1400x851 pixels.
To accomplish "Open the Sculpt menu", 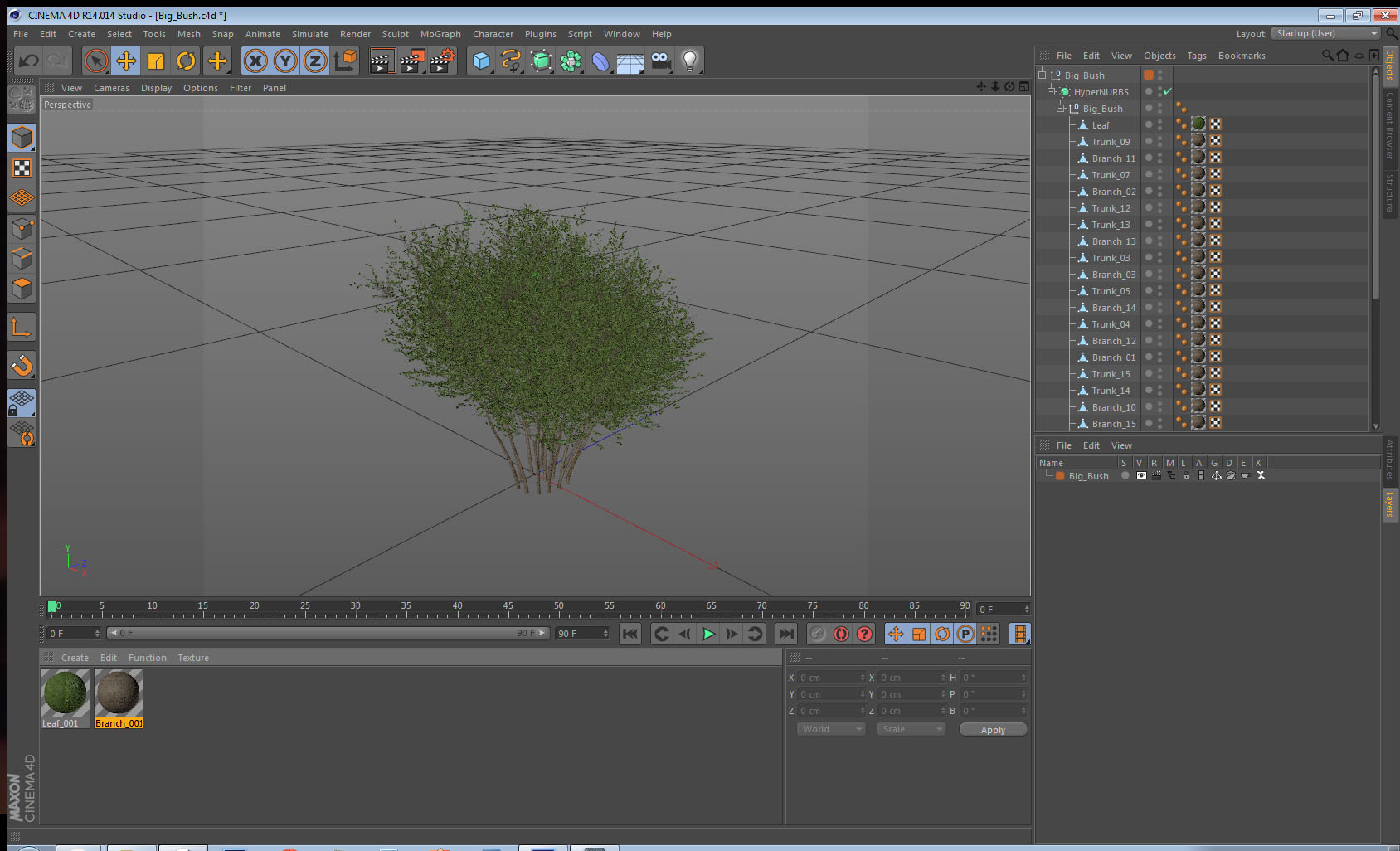I will tap(396, 34).
